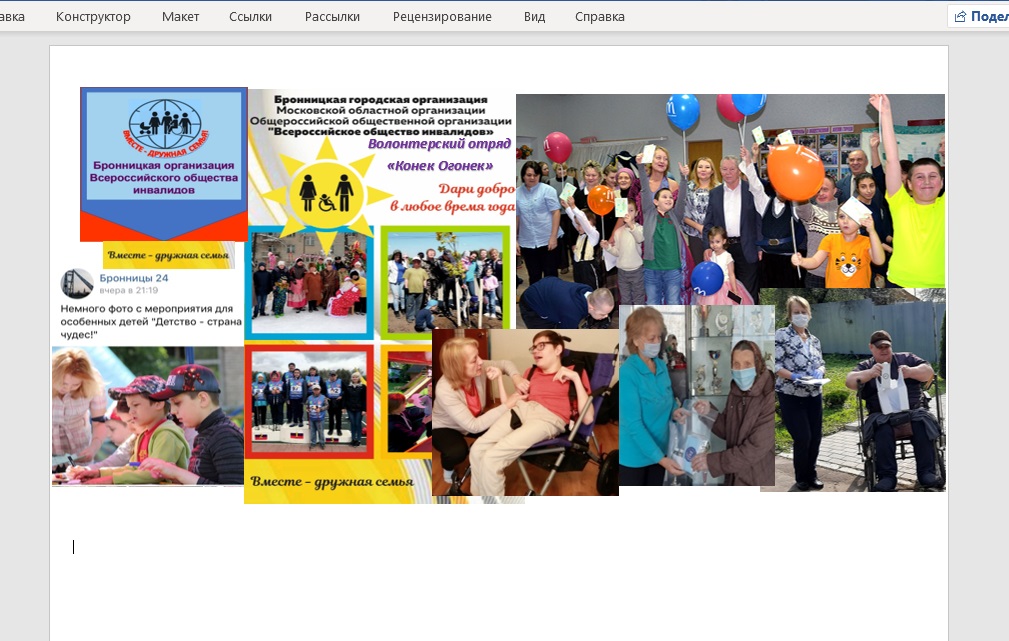Open the partially visible Вставка tab
This screenshot has width=1009, height=641.
[12, 17]
